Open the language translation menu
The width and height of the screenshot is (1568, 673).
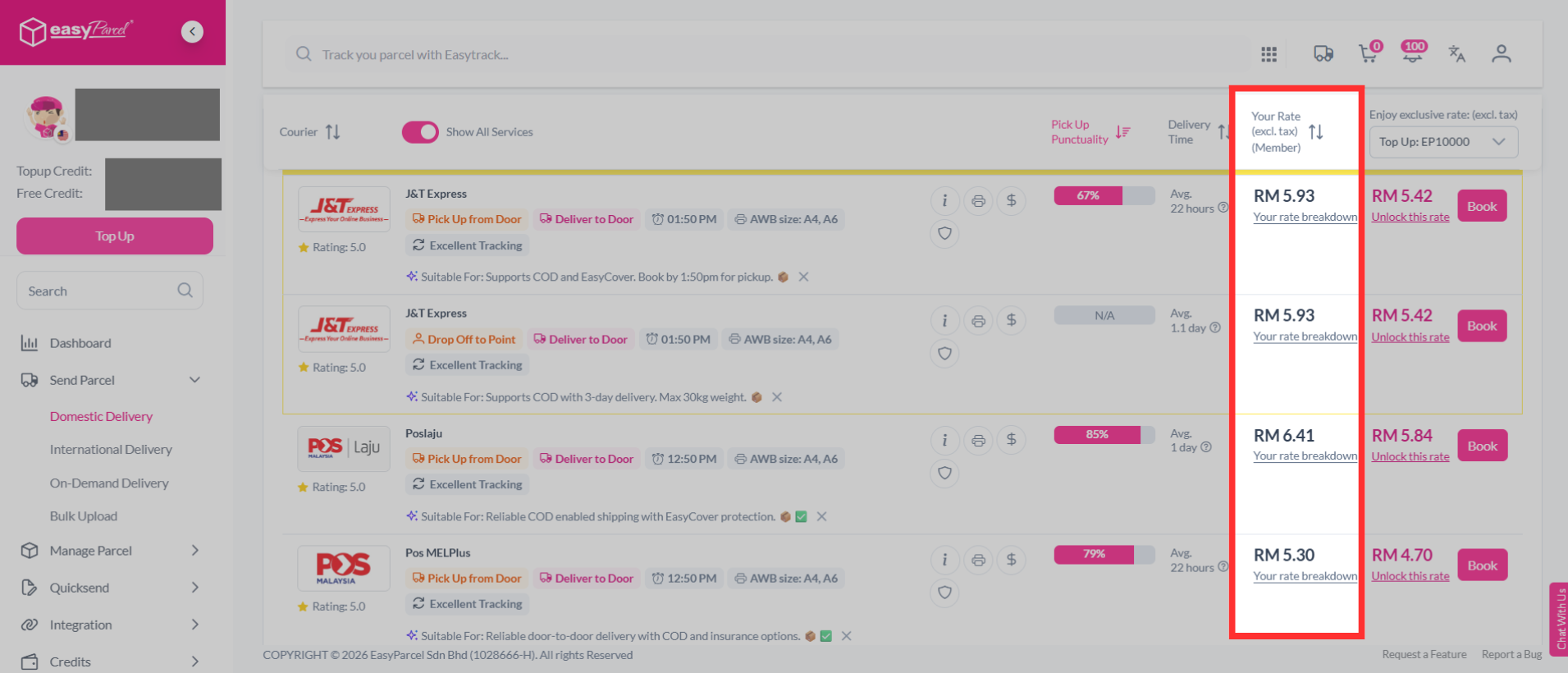1456,54
